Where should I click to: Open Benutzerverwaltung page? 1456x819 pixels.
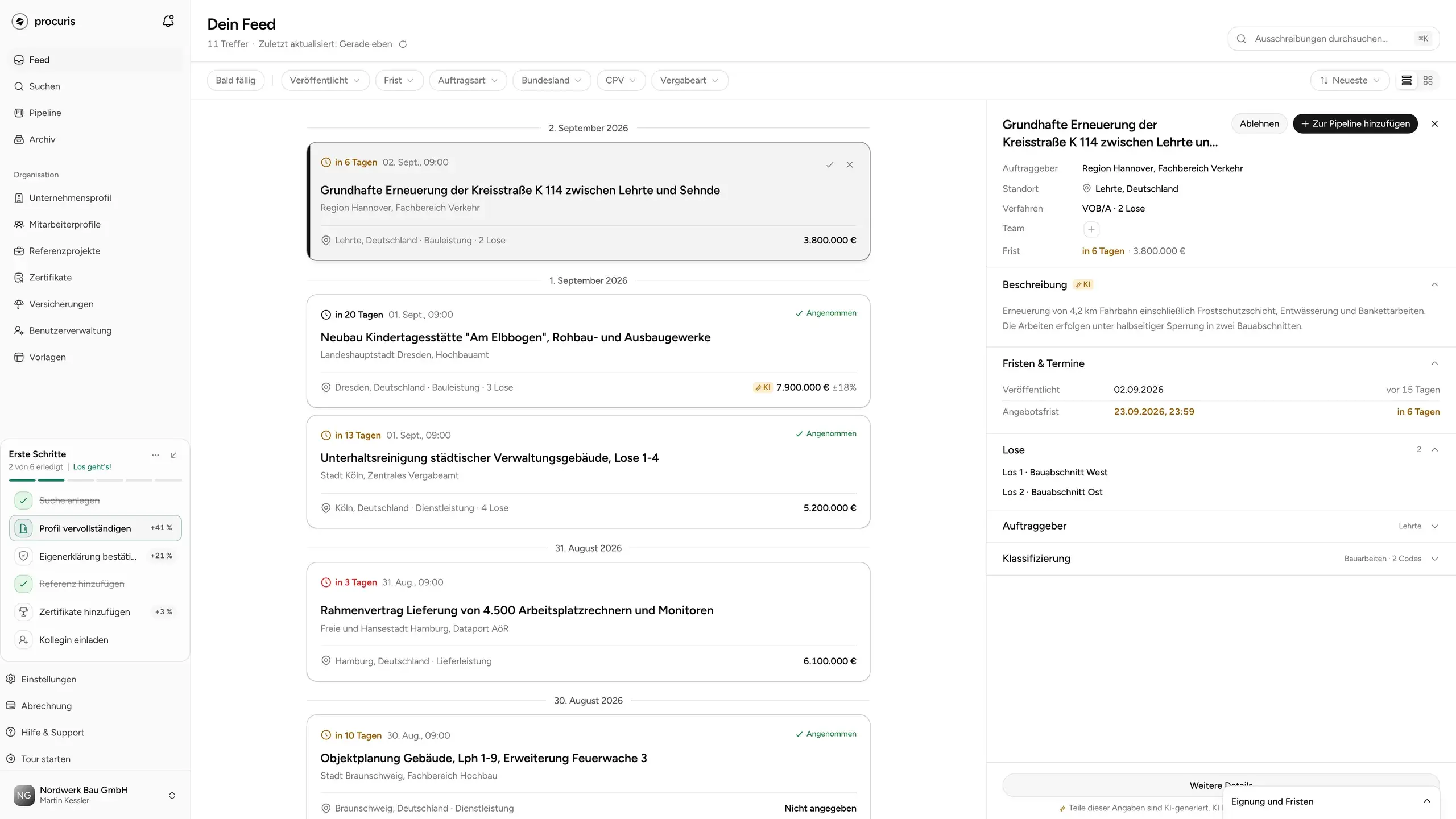point(96,330)
